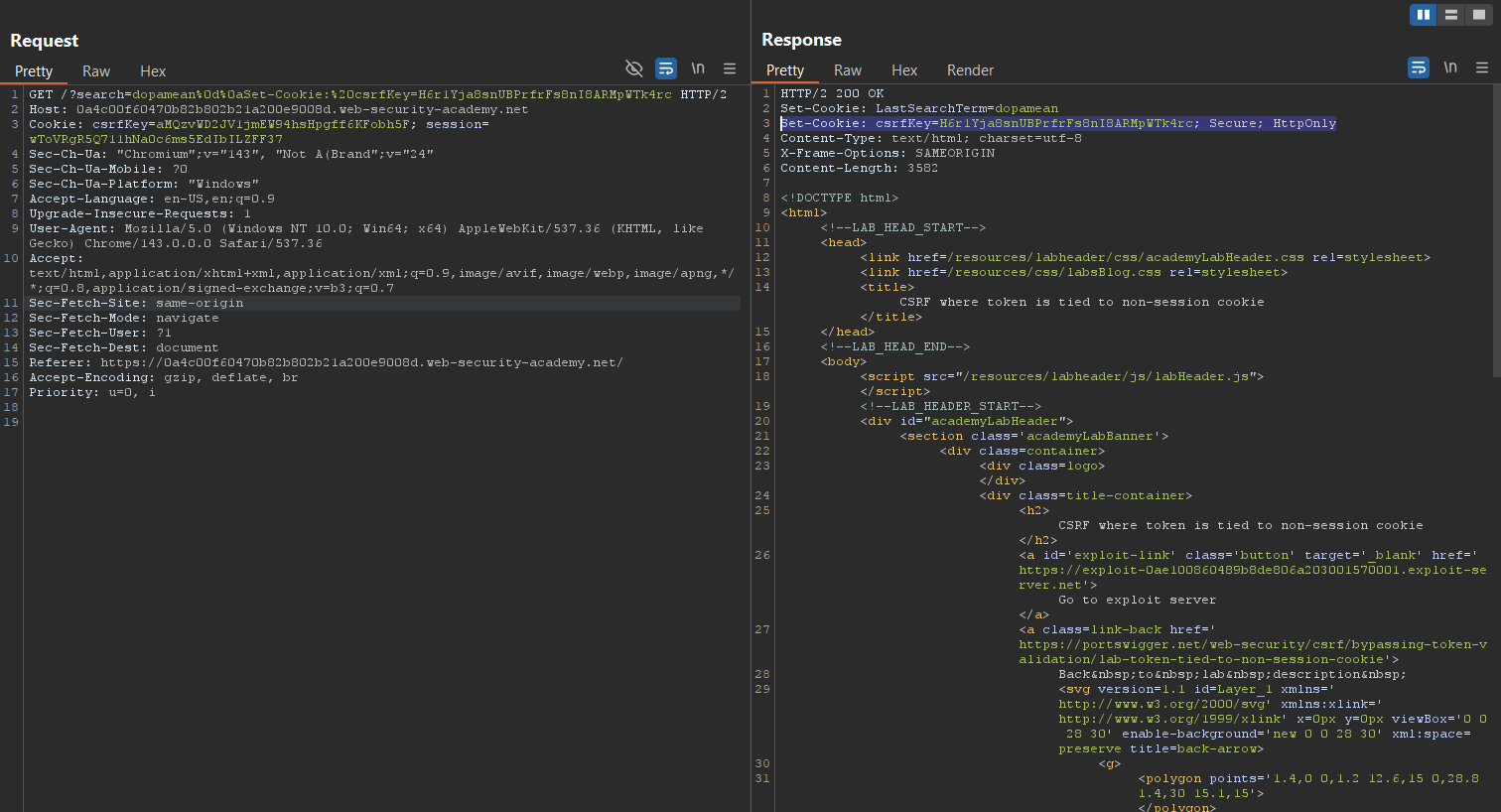
Task: Toggle the \n newline display in Response panel
Action: (1450, 68)
